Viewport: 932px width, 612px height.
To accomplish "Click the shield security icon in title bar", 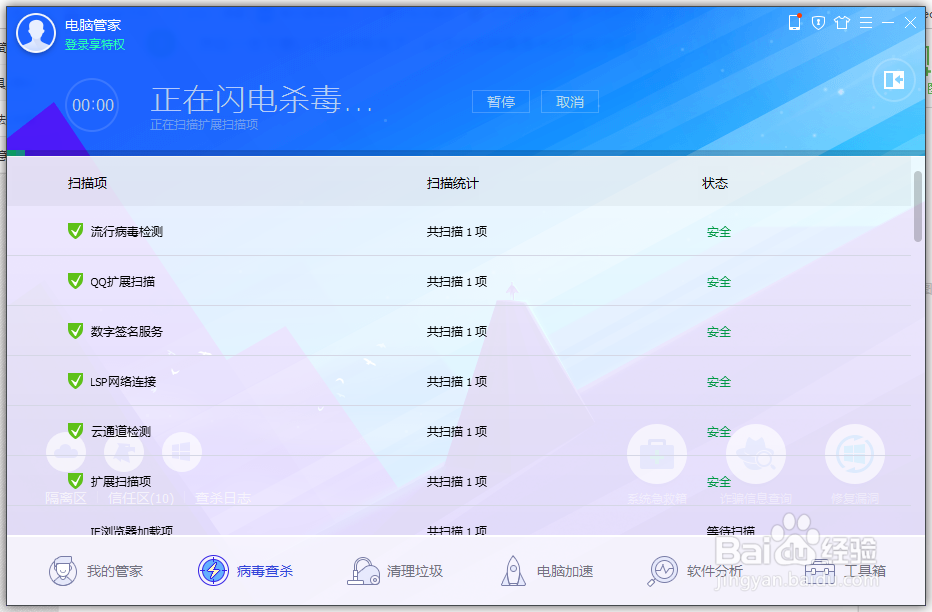I will (818, 23).
